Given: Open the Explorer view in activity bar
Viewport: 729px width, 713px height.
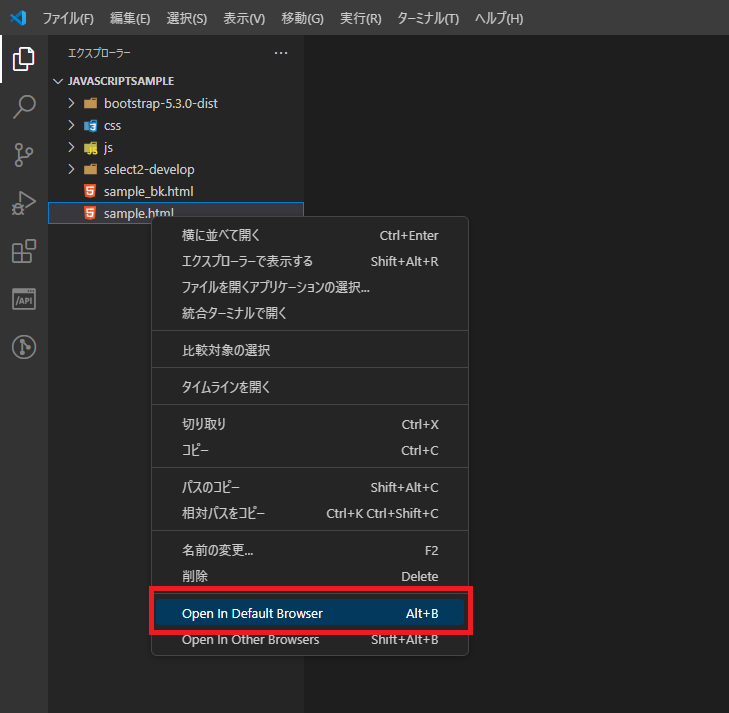Looking at the screenshot, I should 23,59.
